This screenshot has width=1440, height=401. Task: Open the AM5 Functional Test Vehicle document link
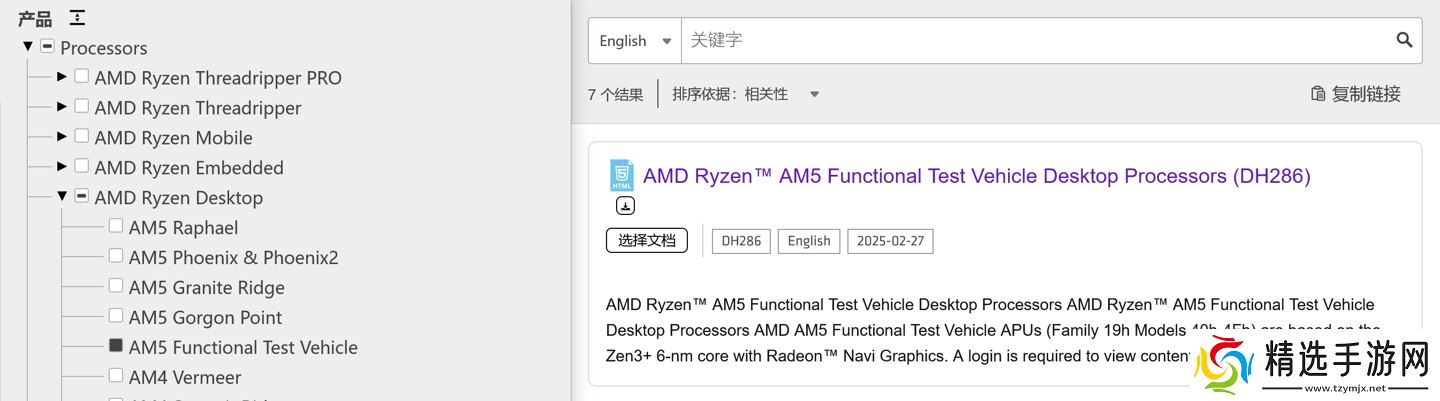point(976,176)
